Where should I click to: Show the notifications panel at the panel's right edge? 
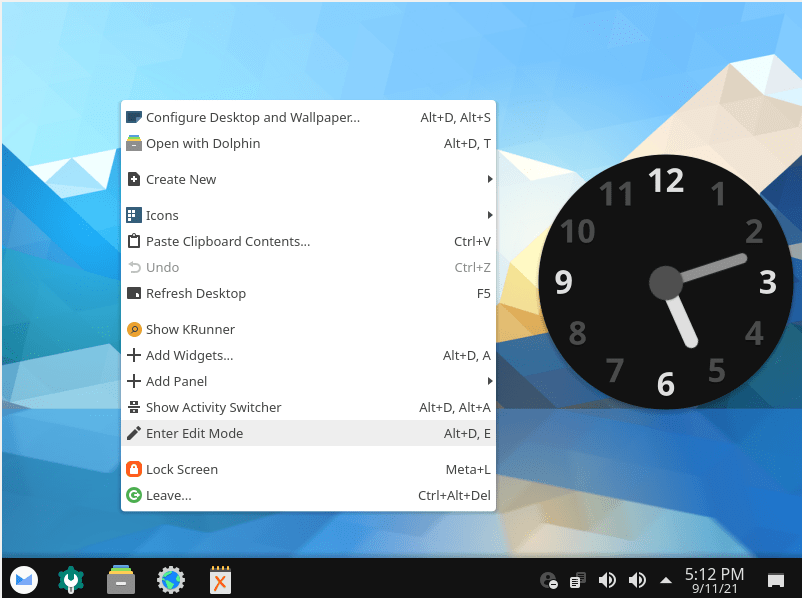(776, 580)
